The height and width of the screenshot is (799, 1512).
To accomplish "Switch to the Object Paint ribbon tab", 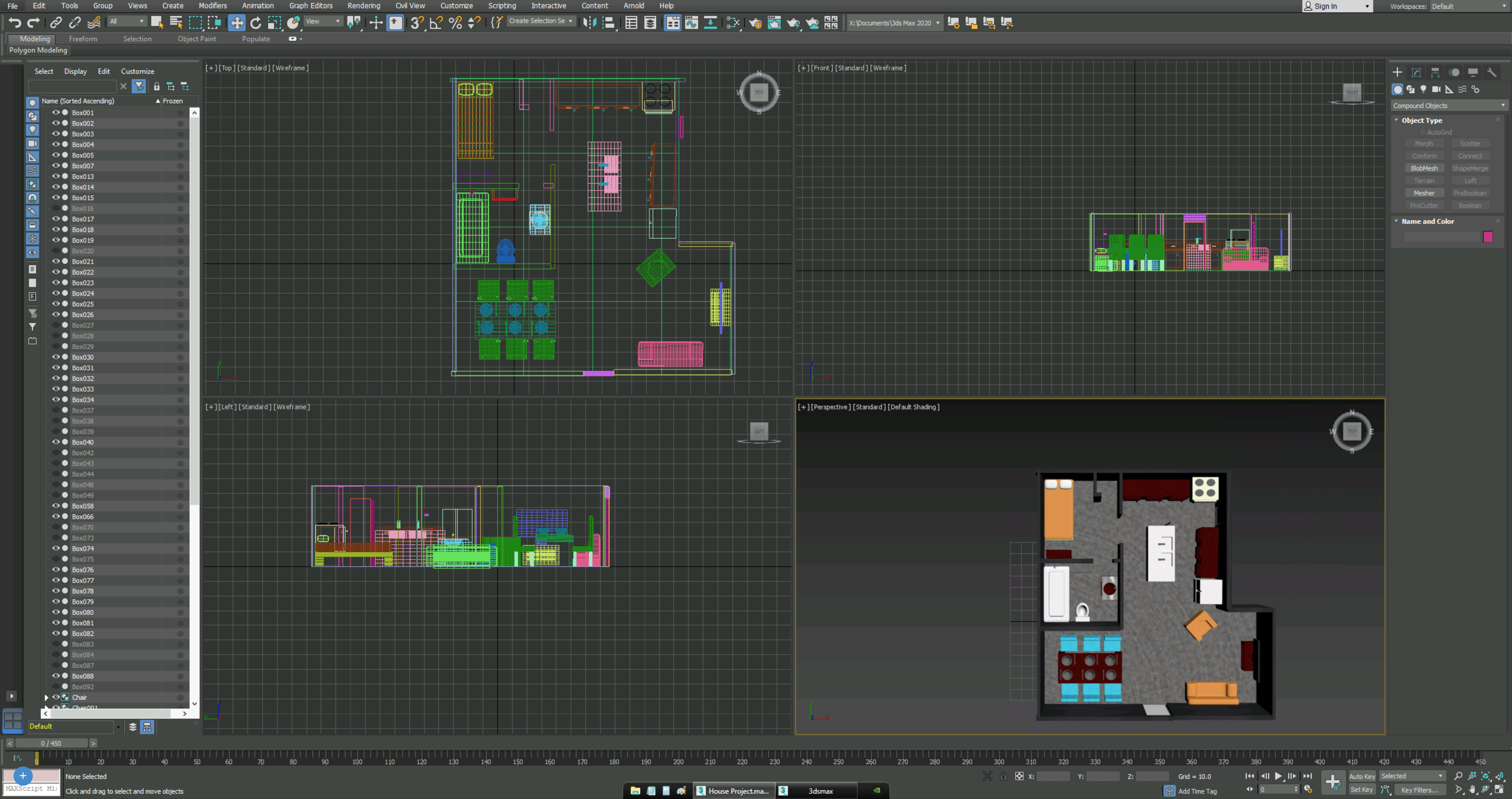I will point(197,39).
